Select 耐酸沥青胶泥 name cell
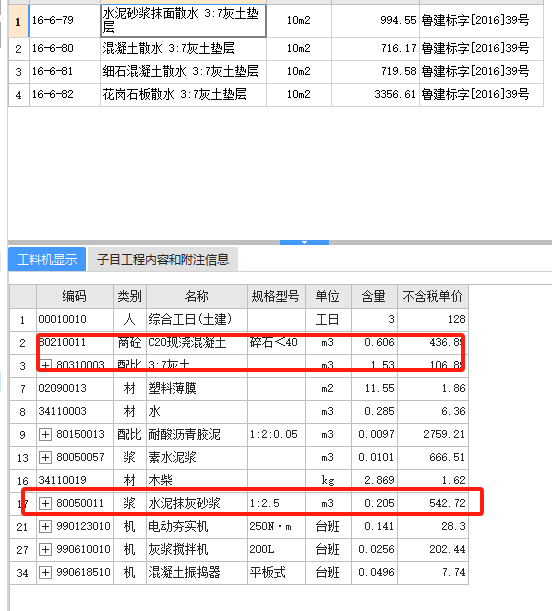 197,435
